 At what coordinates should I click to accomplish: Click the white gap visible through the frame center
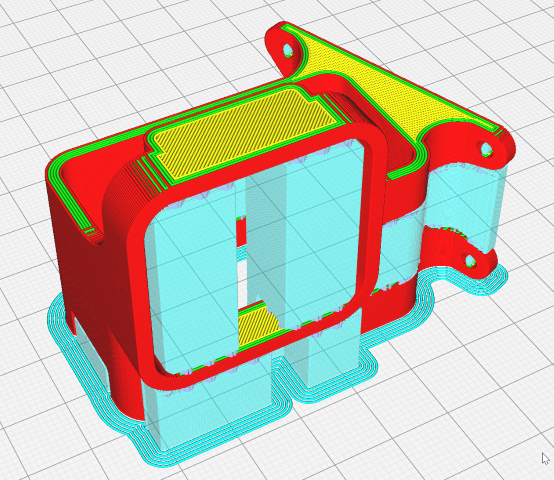pyautogui.click(x=244, y=279)
